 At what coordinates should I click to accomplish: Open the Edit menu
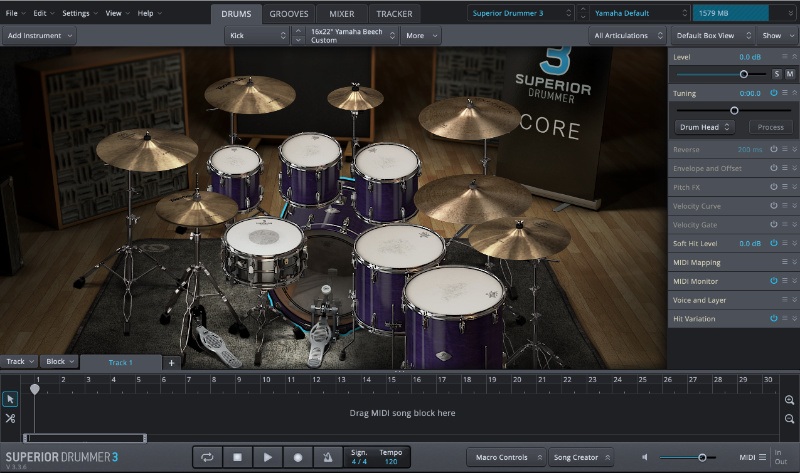coord(43,13)
